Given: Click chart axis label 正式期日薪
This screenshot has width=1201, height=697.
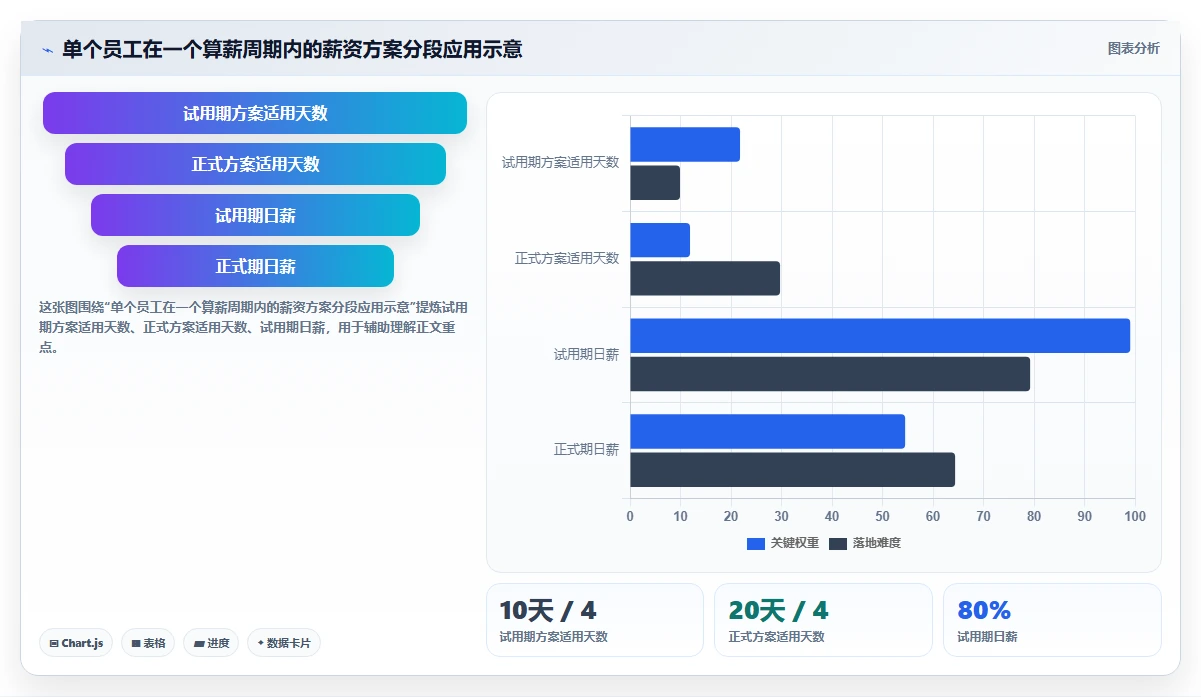Looking at the screenshot, I should point(586,450).
